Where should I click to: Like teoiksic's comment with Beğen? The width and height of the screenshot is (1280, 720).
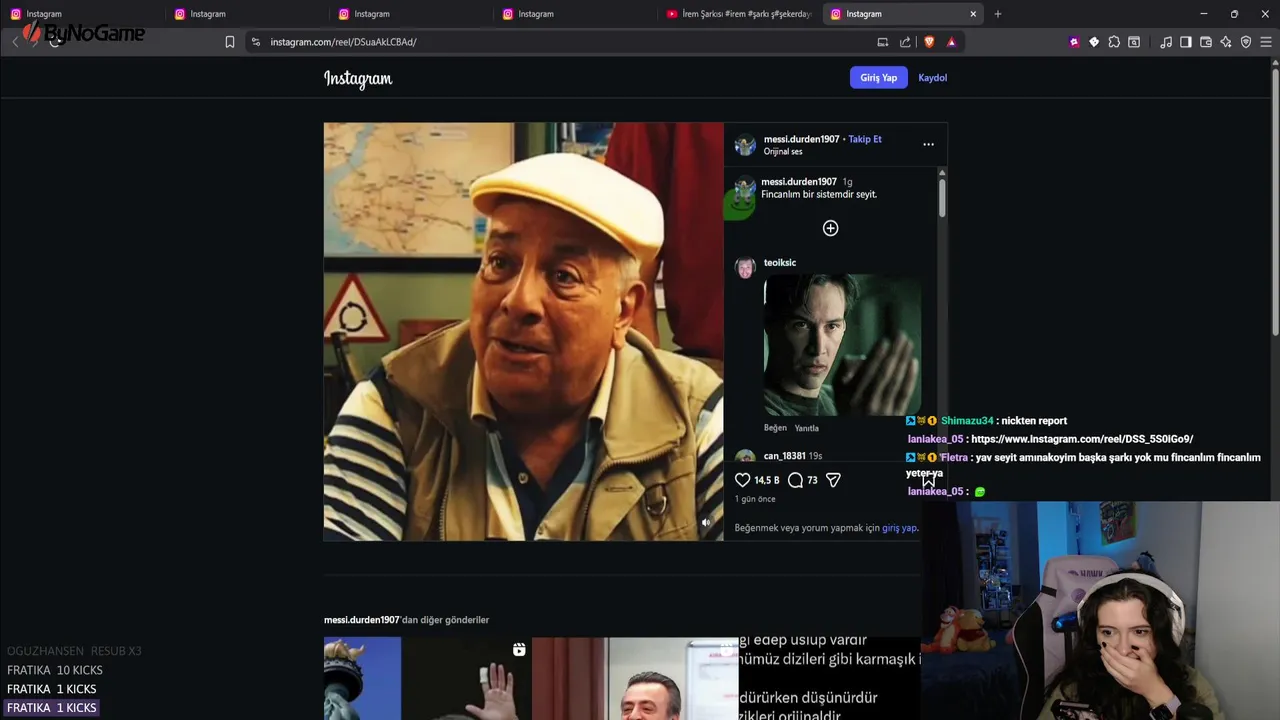point(775,428)
